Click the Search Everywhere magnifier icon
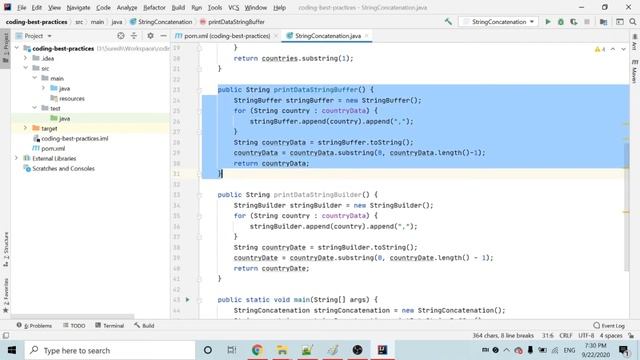Screen dimensions: 640x360 click(x=633, y=22)
